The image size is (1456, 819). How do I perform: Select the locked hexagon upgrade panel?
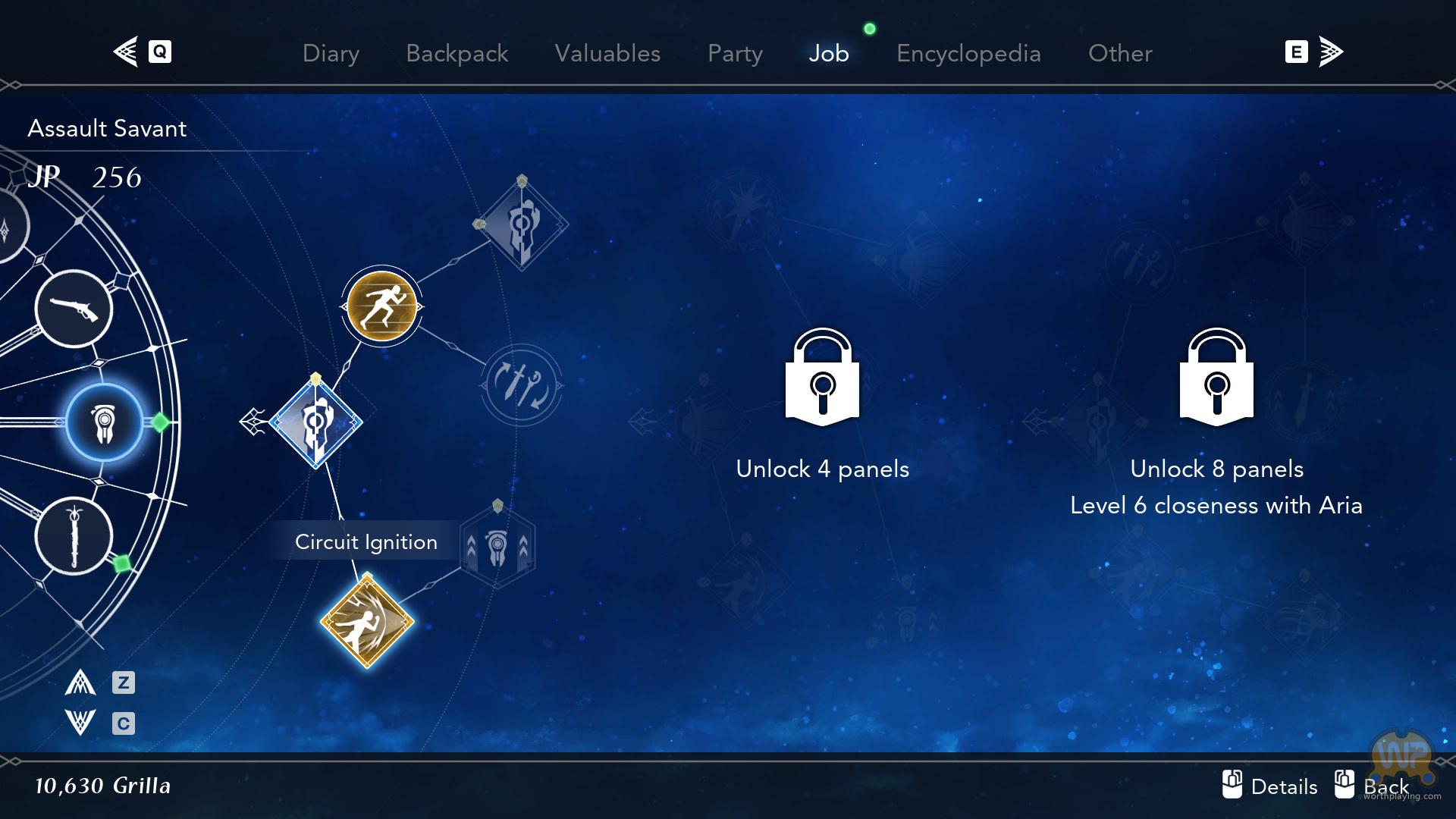[497, 545]
